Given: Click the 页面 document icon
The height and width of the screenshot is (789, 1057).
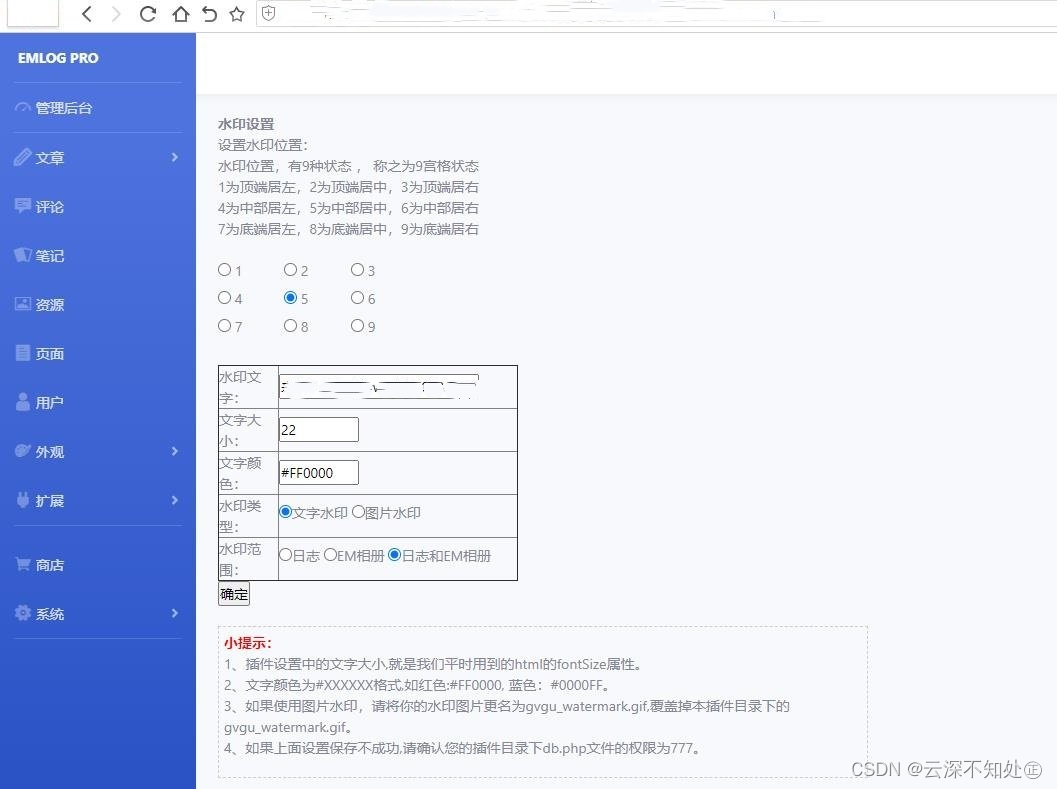Looking at the screenshot, I should [x=24, y=353].
